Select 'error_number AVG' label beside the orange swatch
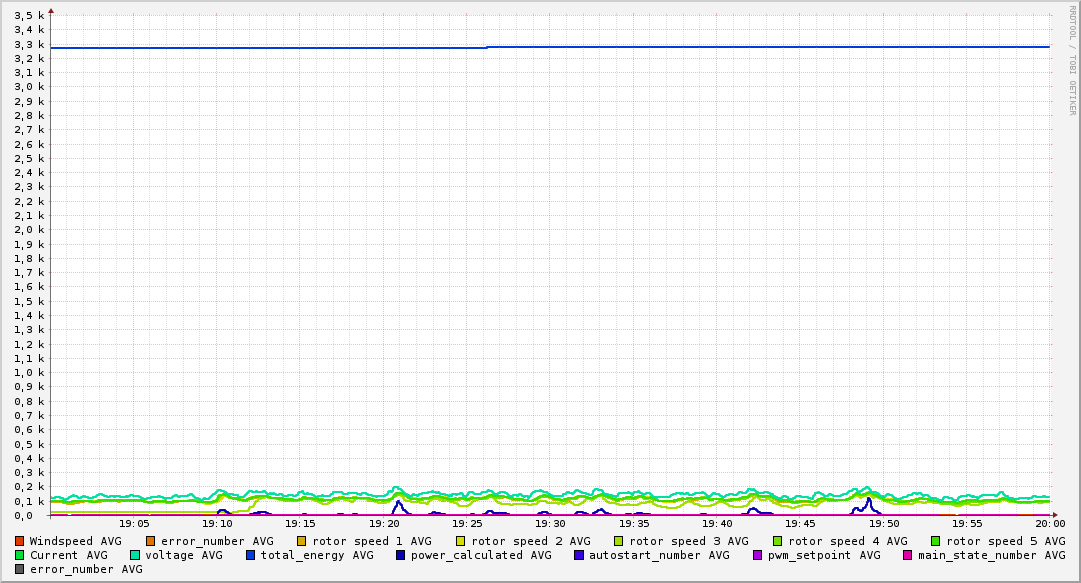This screenshot has height=583, width=1081. click(217, 542)
